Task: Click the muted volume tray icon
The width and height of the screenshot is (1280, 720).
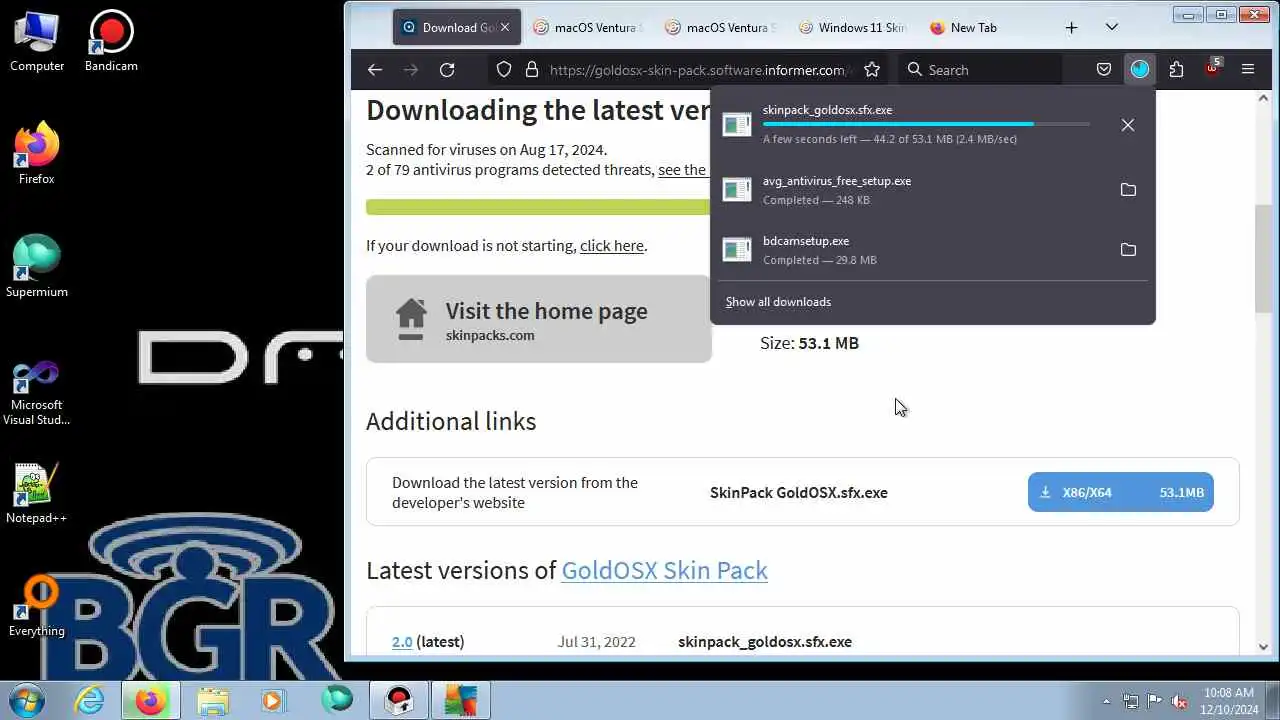Action: coord(1179,701)
